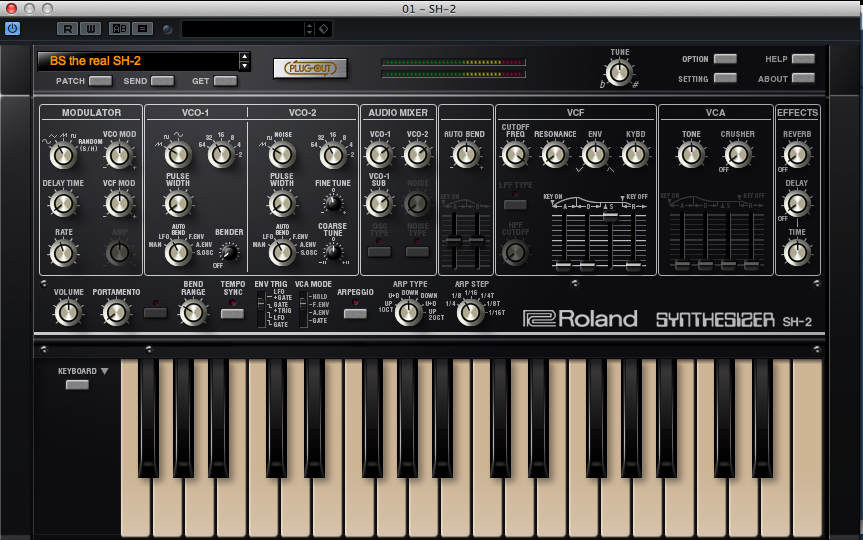
Task: Toggle the plugin power bypass button
Action: click(x=12, y=28)
